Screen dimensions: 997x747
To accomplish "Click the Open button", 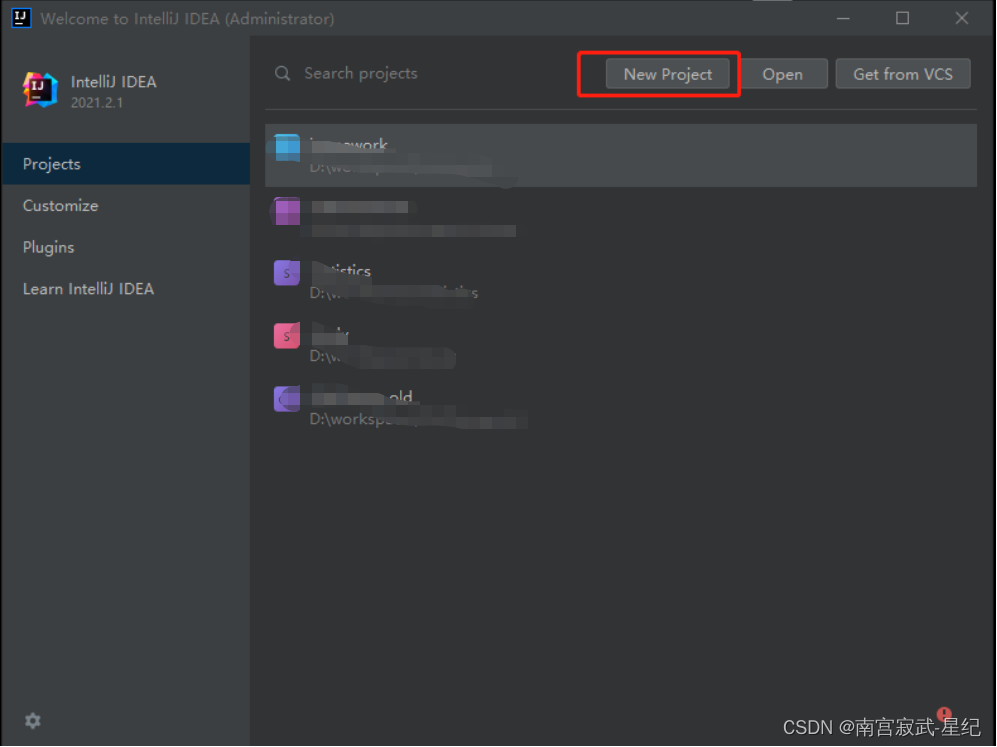I will tap(783, 74).
